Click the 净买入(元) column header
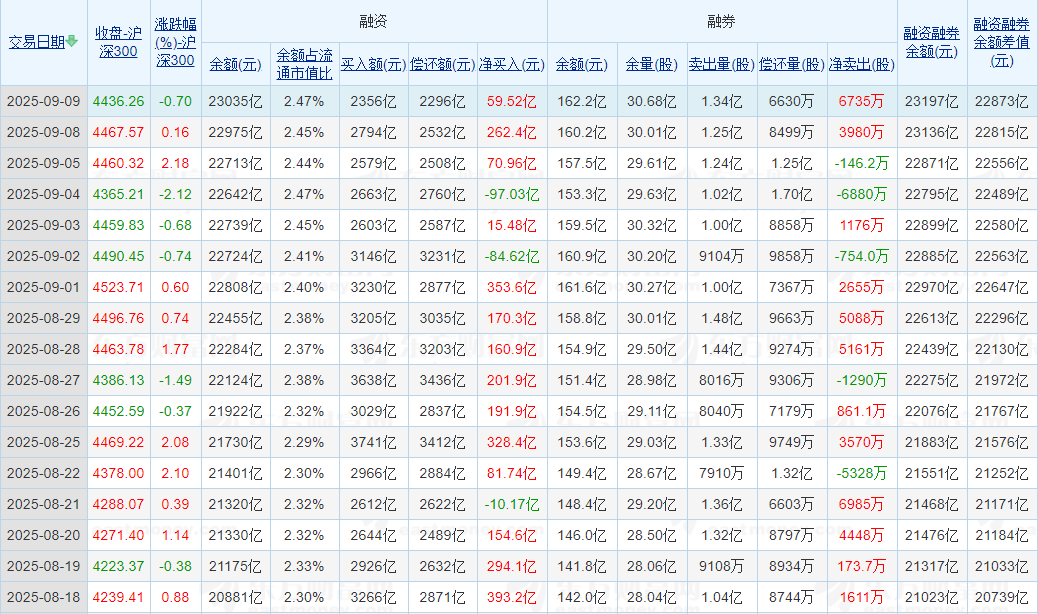The height and width of the screenshot is (614, 1038). pyautogui.click(x=512, y=64)
